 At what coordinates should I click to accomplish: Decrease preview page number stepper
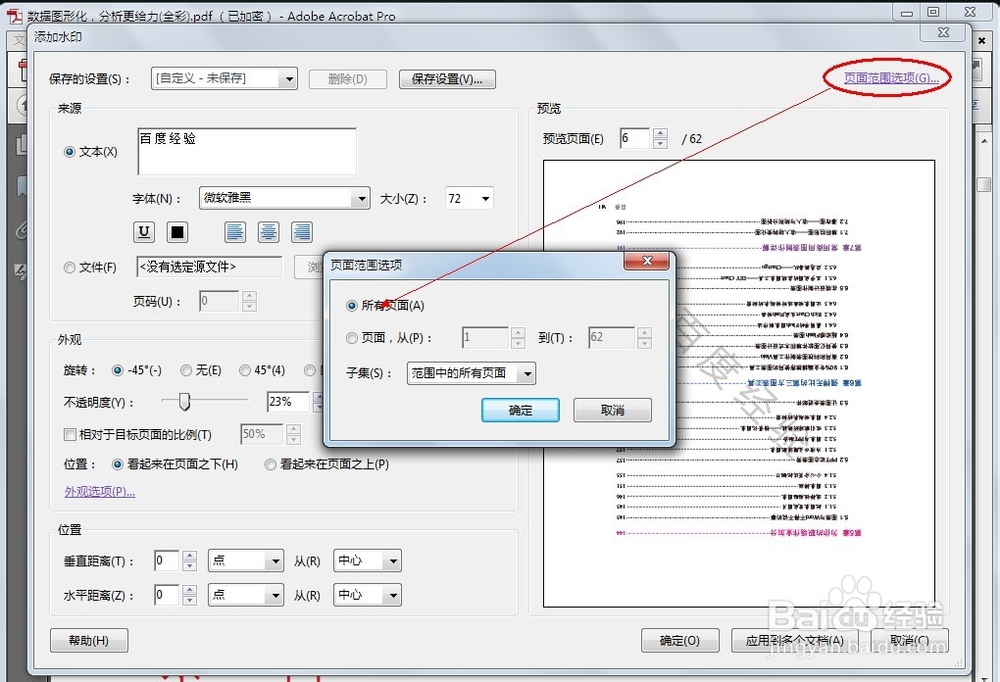(661, 144)
